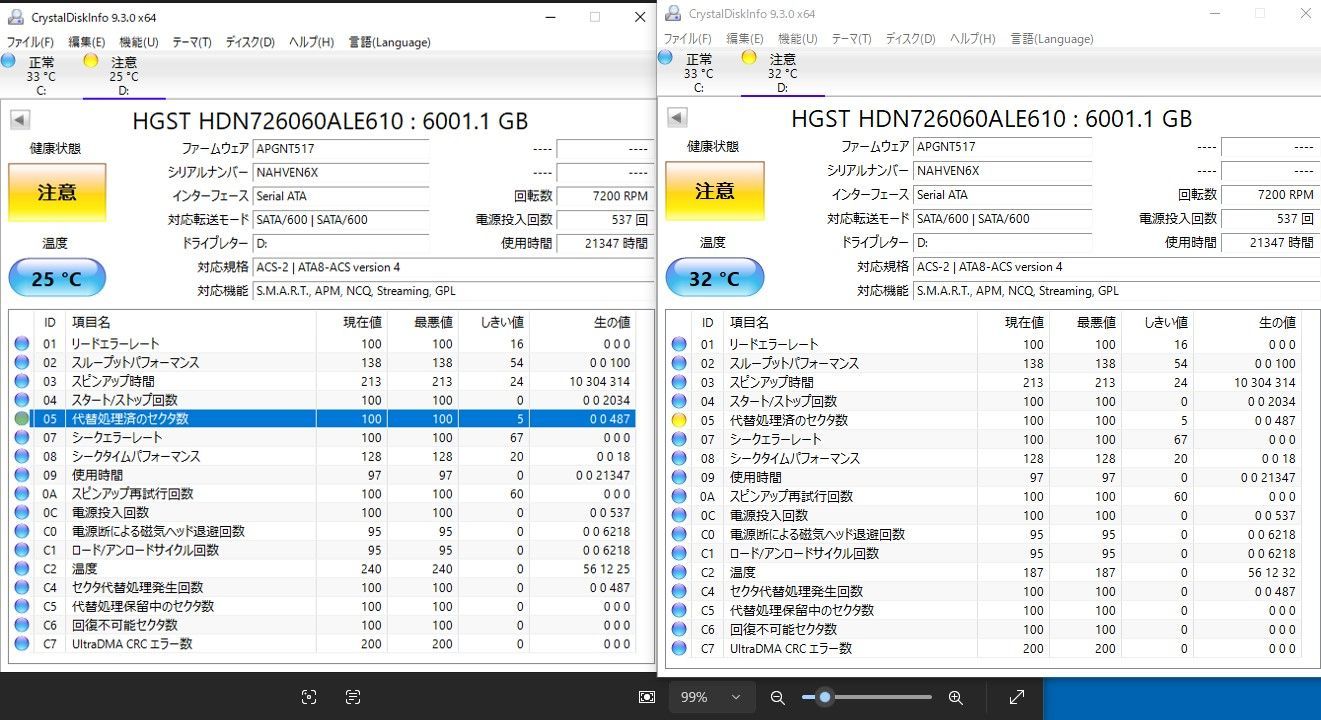1321x720 pixels.
Task: Click the visual search icon in viewer bar
Action: point(309,697)
